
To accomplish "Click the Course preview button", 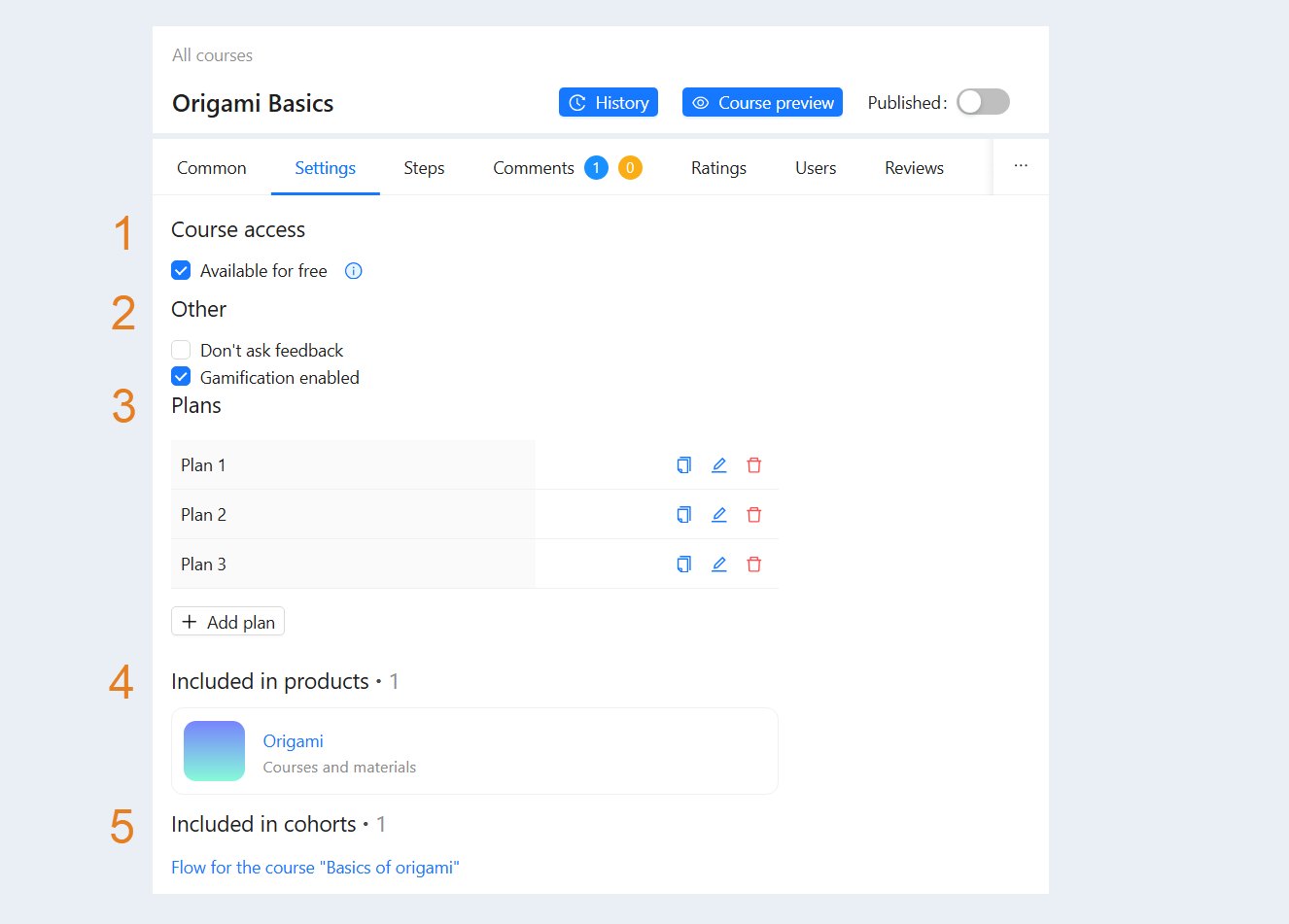I will click(x=762, y=102).
